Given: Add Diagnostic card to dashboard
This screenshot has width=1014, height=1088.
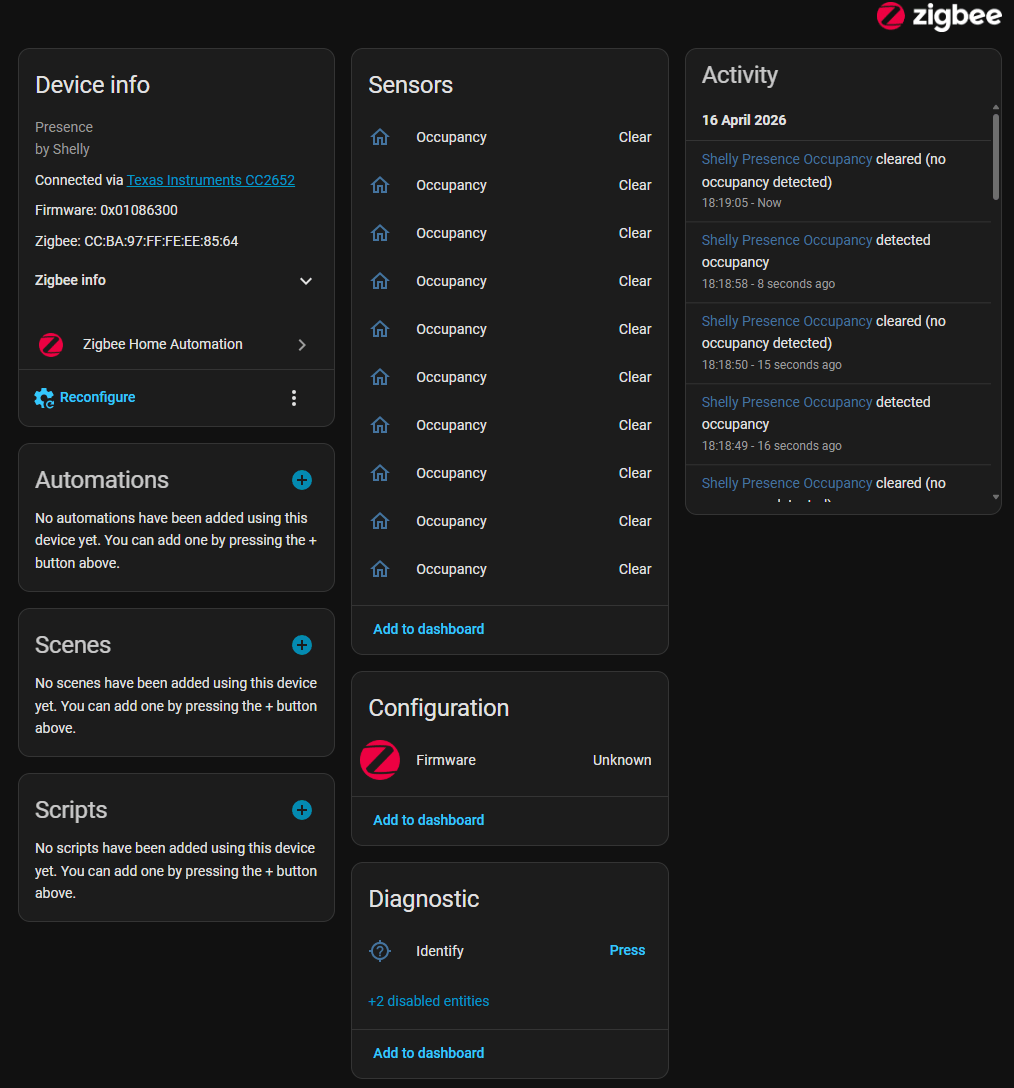Looking at the screenshot, I should pyautogui.click(x=428, y=1053).
